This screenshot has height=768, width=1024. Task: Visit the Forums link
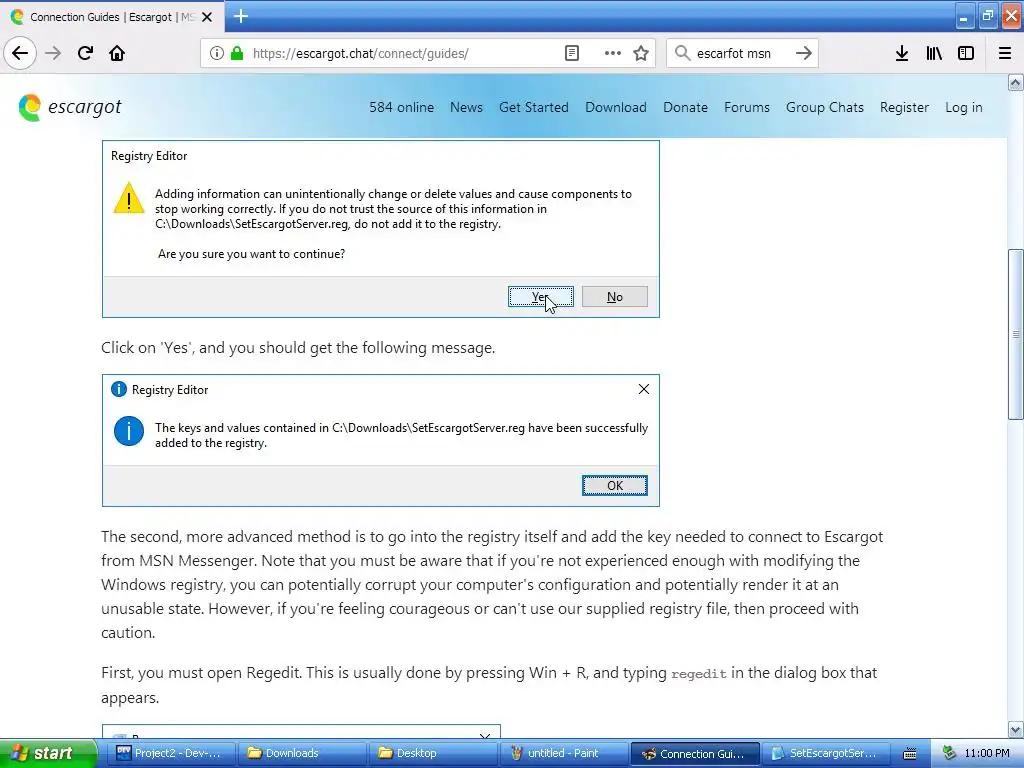point(746,107)
